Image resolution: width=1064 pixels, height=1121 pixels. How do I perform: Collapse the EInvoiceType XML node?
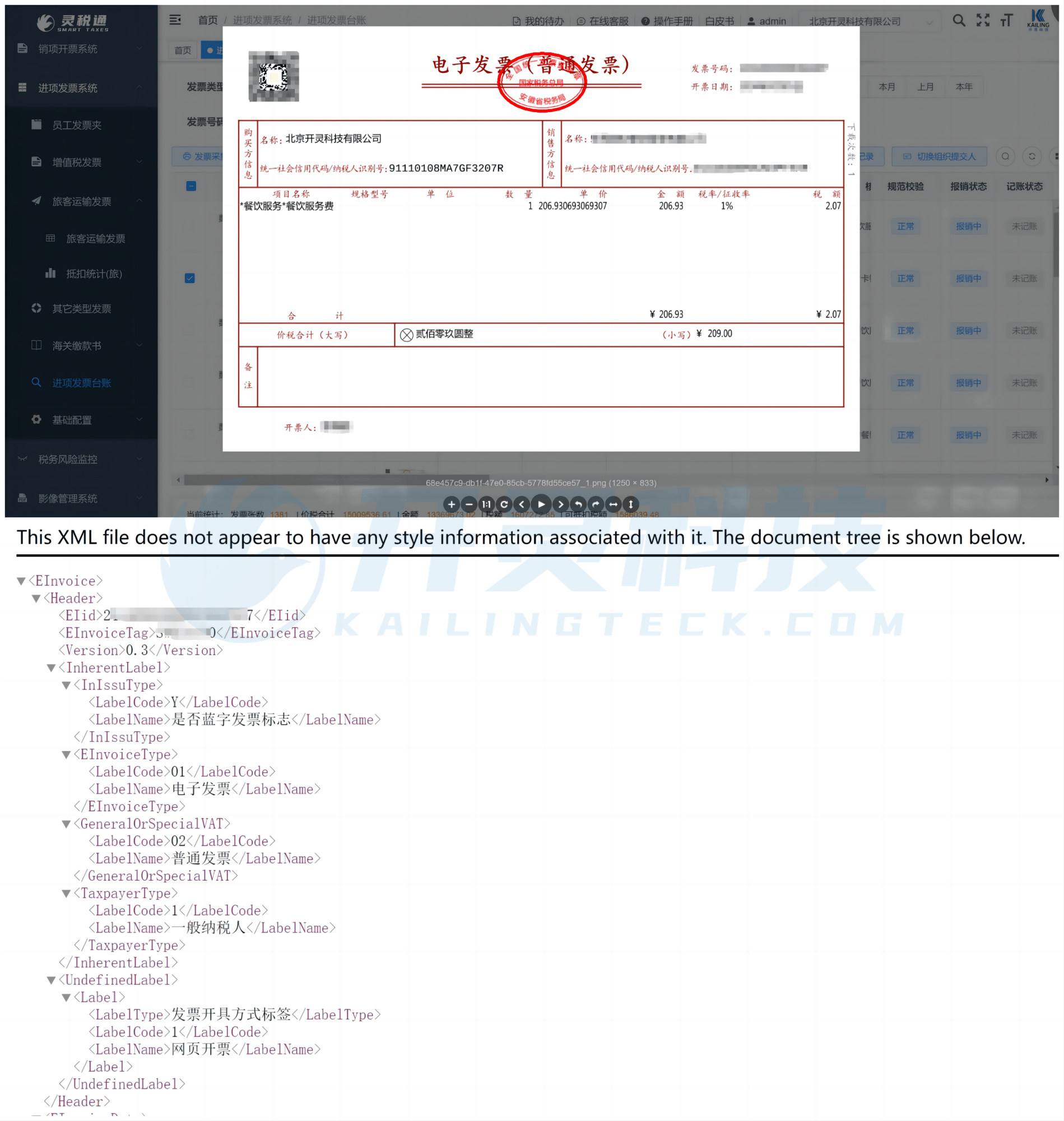pyautogui.click(x=66, y=754)
